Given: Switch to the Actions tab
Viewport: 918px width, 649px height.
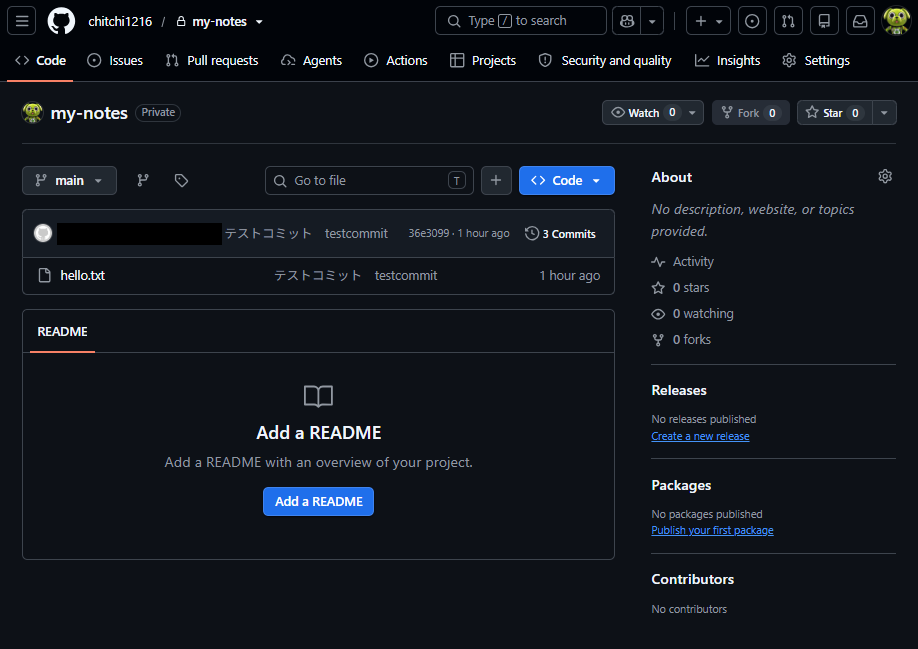Looking at the screenshot, I should click(396, 60).
